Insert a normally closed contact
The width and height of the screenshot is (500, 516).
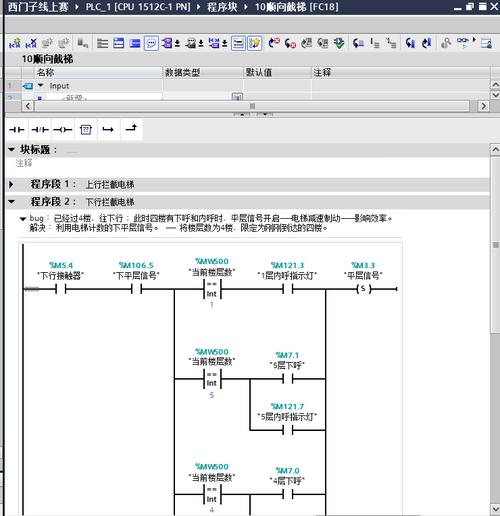[x=40, y=130]
